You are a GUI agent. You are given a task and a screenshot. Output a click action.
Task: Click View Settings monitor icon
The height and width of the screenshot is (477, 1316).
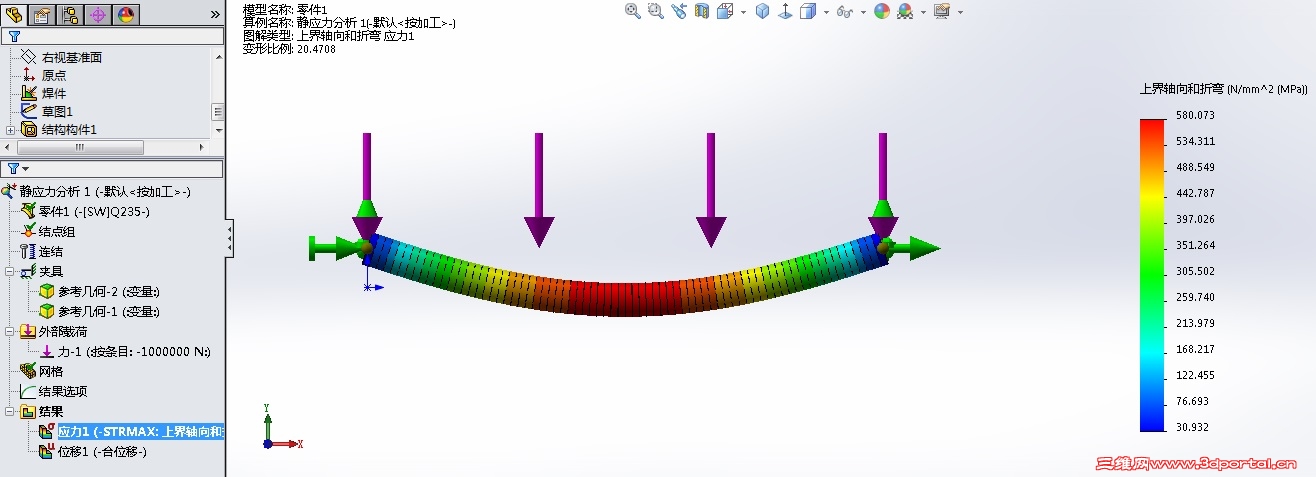942,11
